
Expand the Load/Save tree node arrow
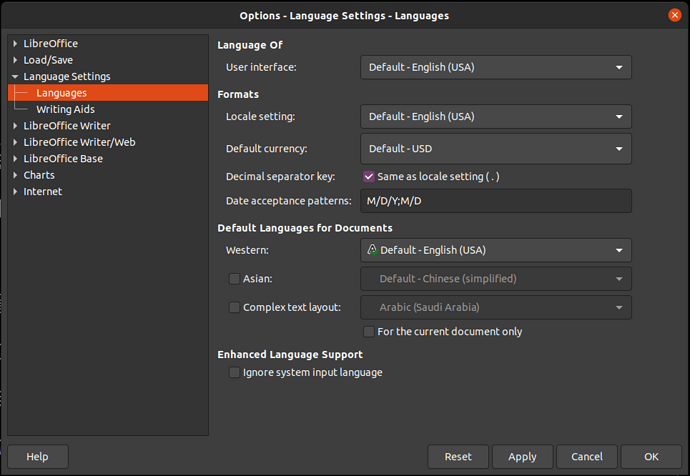pyautogui.click(x=15, y=60)
